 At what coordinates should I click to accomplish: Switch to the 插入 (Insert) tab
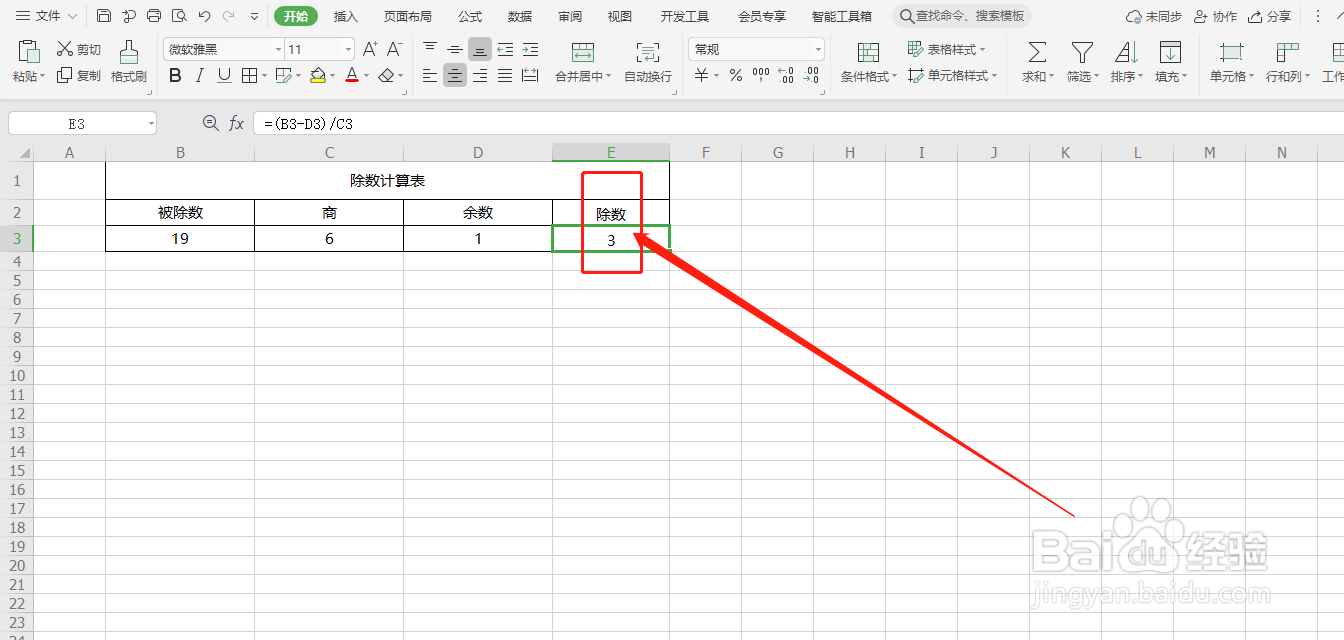(346, 16)
